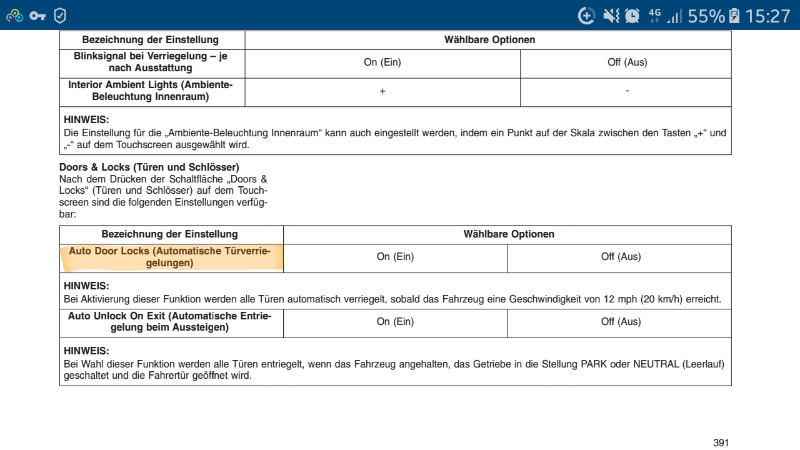The height and width of the screenshot is (450, 800).
Task: Tap the muted sound status icon
Action: tap(611, 15)
